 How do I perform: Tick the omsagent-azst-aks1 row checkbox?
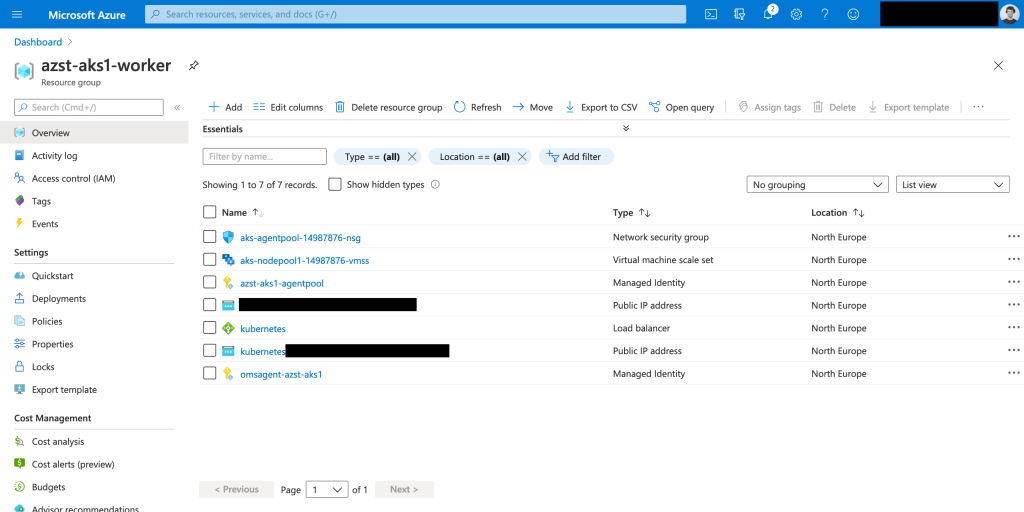tap(209, 374)
